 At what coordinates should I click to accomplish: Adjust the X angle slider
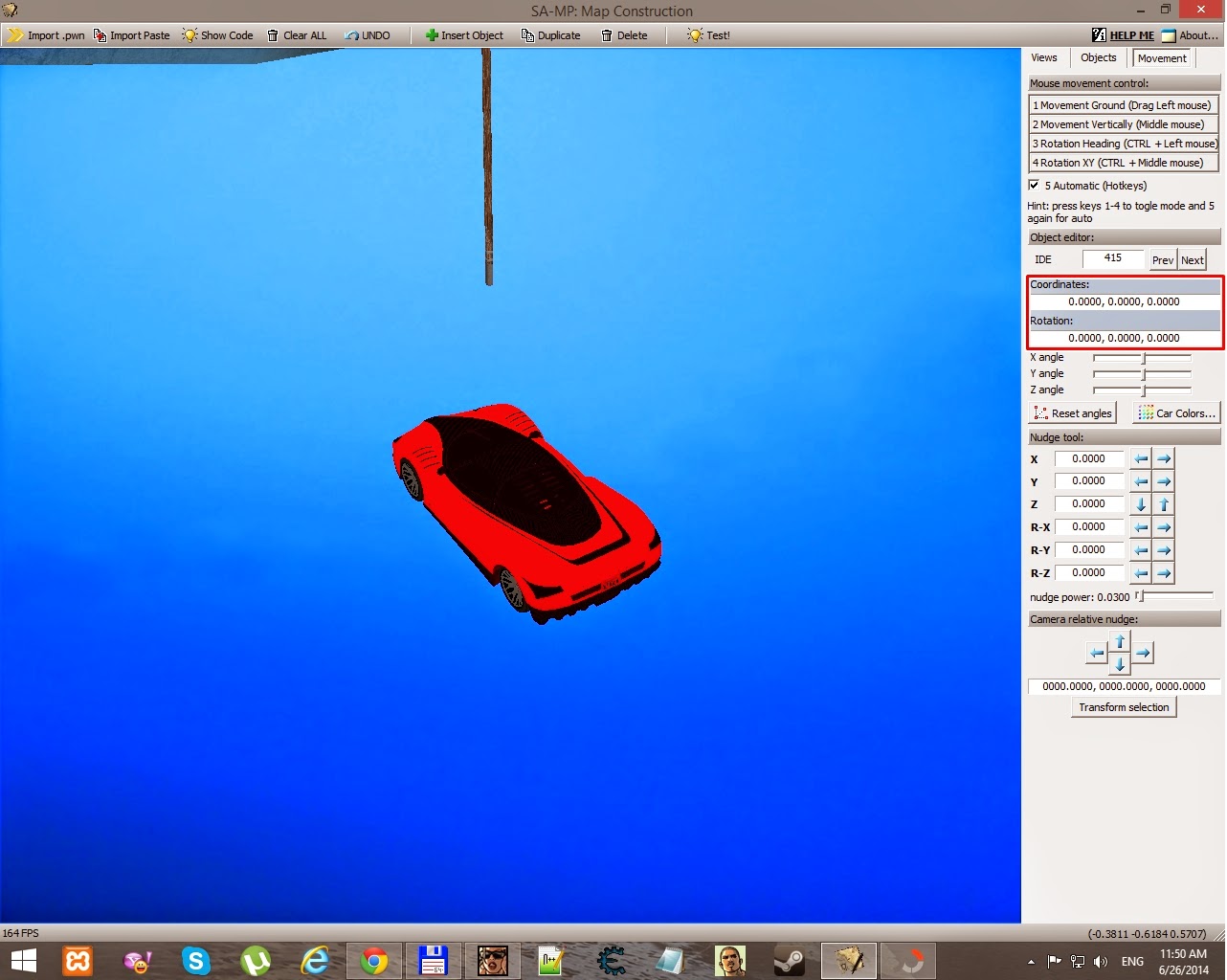[x=1142, y=358]
